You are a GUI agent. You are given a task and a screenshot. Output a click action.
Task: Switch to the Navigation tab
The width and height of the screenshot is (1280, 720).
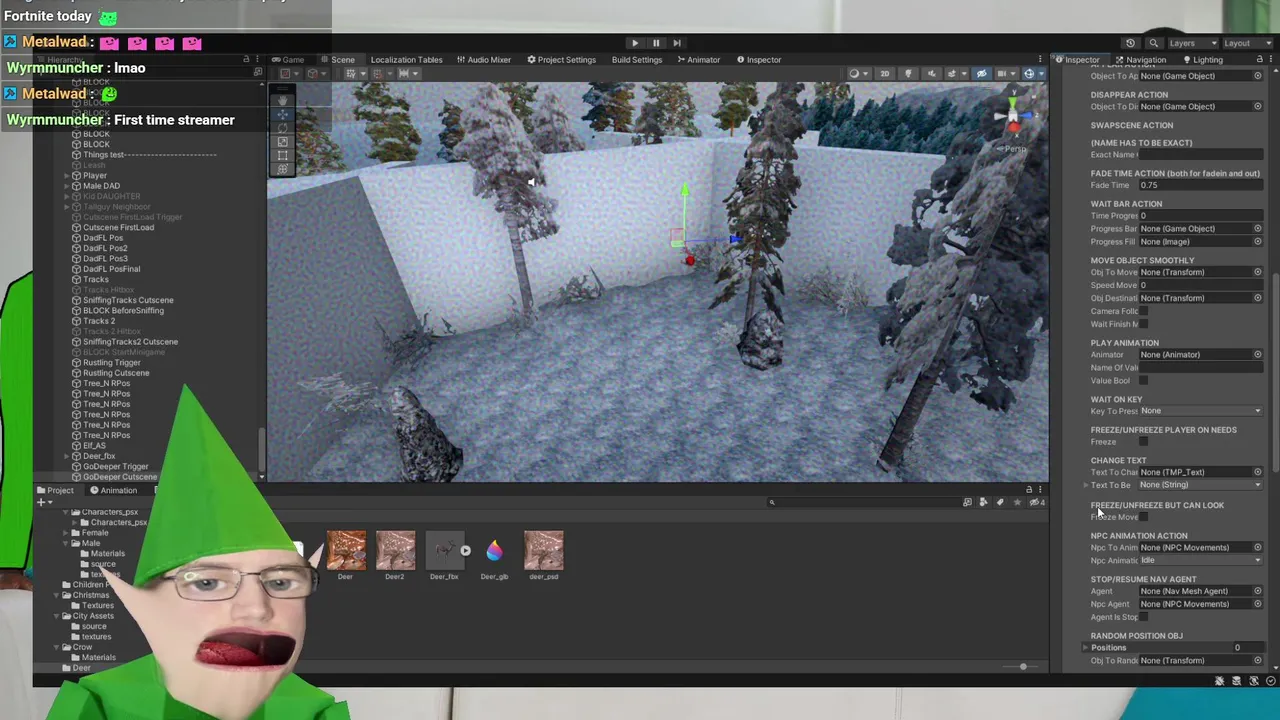coord(1141,60)
